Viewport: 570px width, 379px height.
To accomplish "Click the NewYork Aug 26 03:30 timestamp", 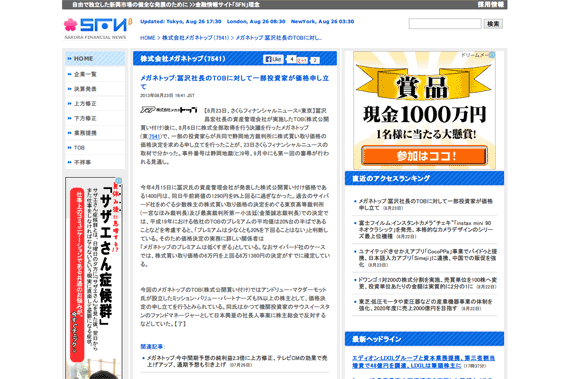I will point(322,21).
